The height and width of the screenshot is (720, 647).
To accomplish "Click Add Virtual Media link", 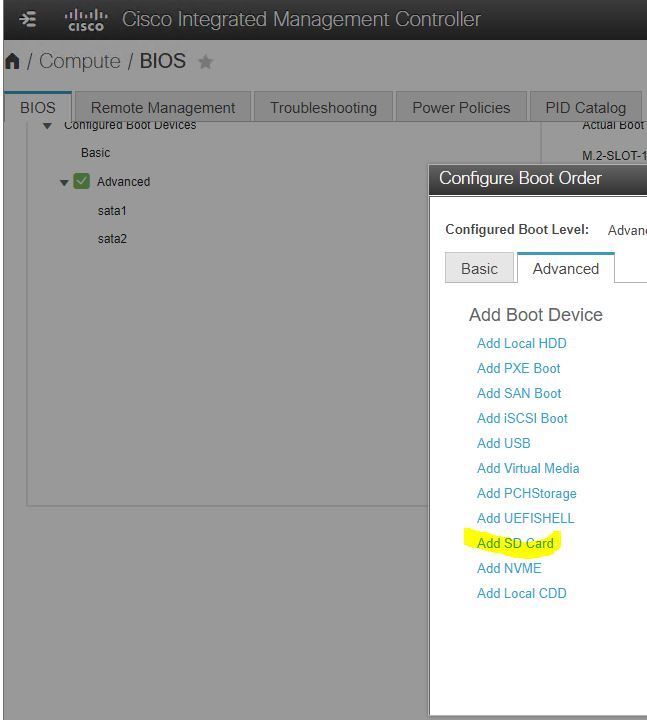I will [x=528, y=468].
